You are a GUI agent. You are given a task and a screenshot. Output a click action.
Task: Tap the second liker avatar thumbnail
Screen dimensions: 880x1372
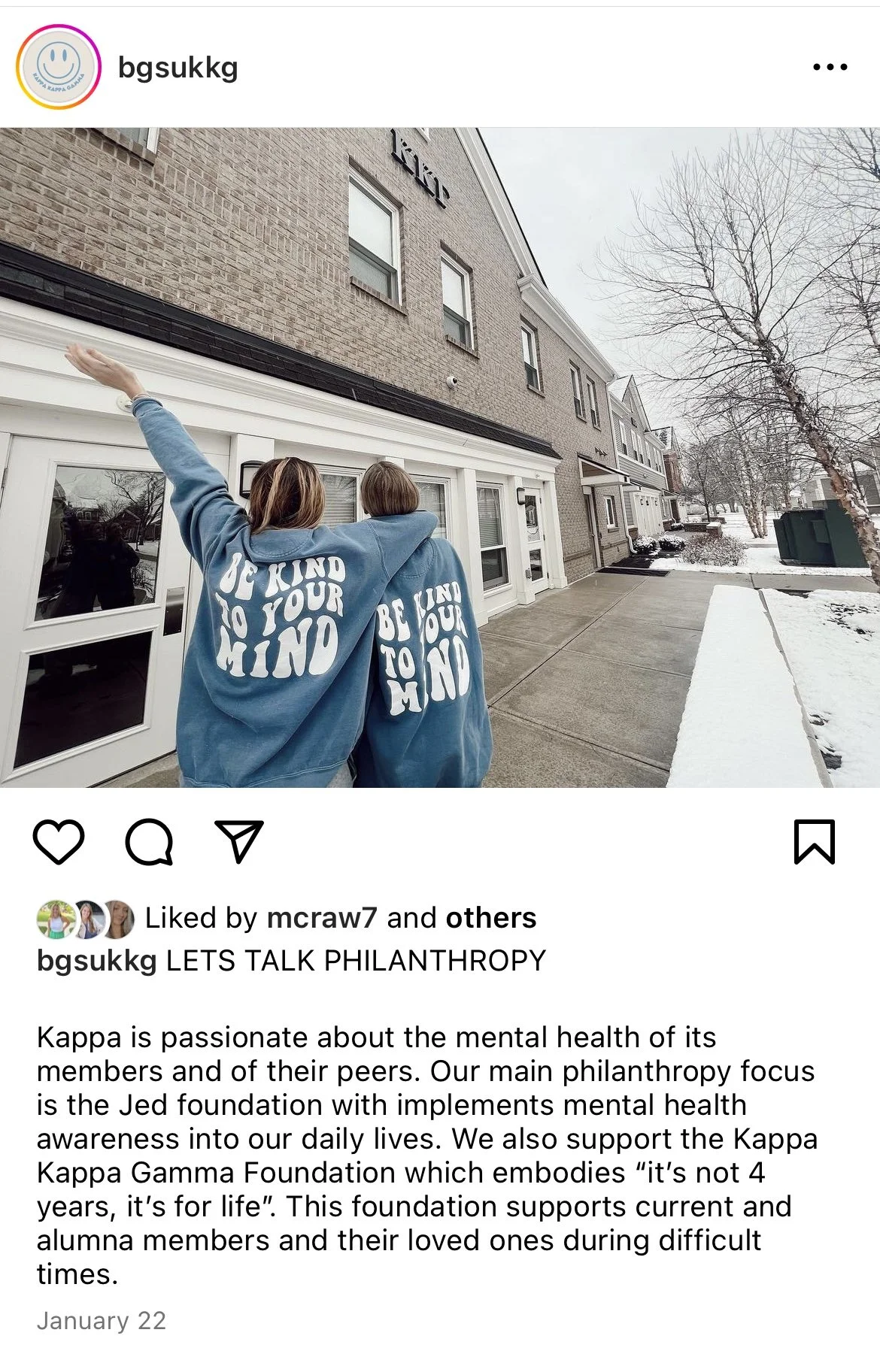(87, 919)
